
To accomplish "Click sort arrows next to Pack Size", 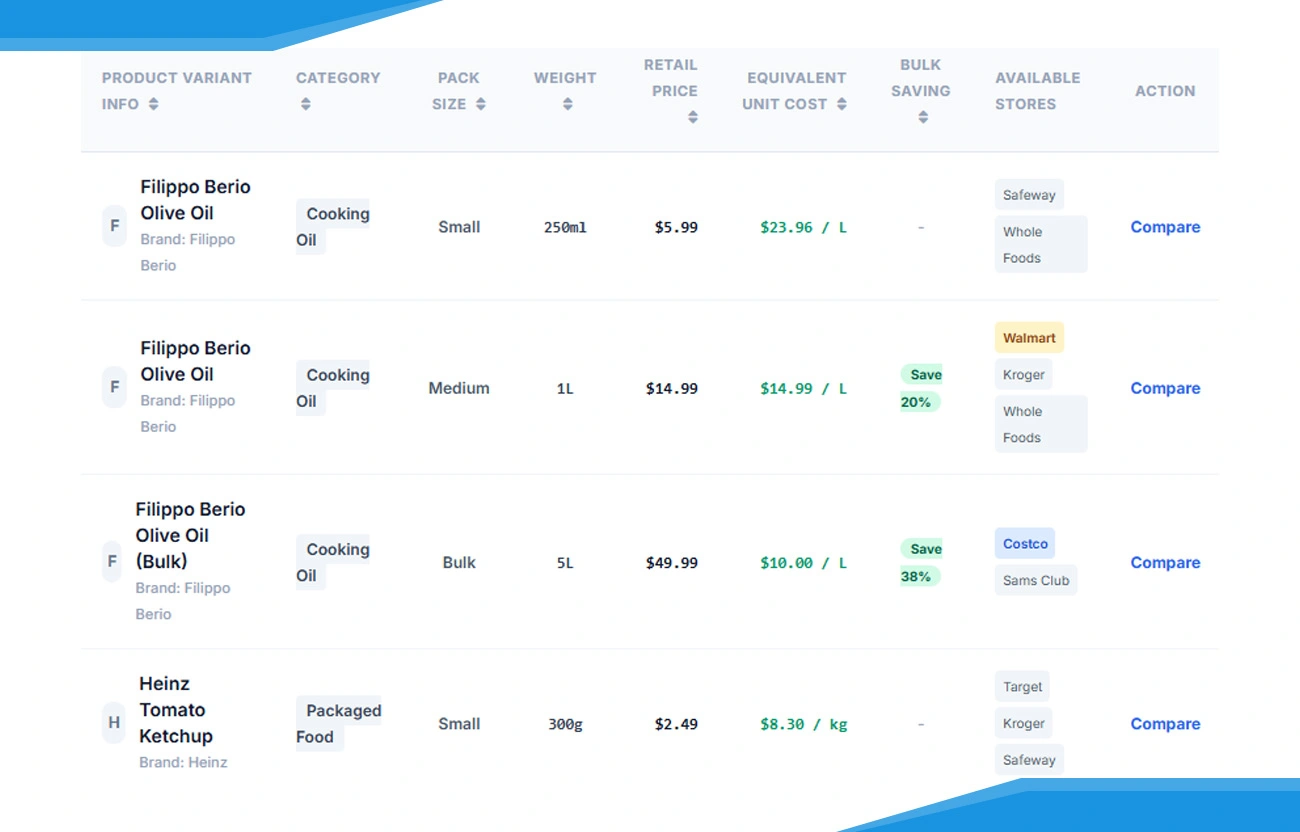I will [x=481, y=104].
